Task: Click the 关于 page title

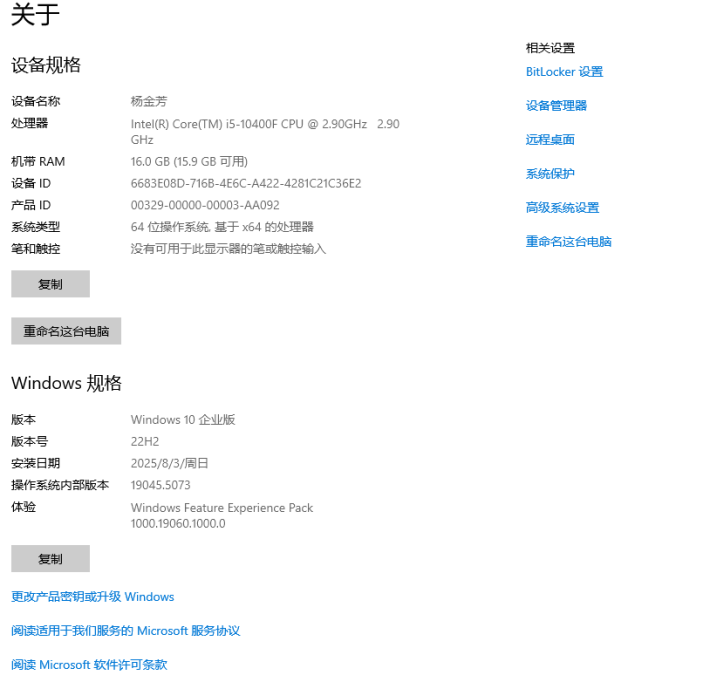Action: 35,14
